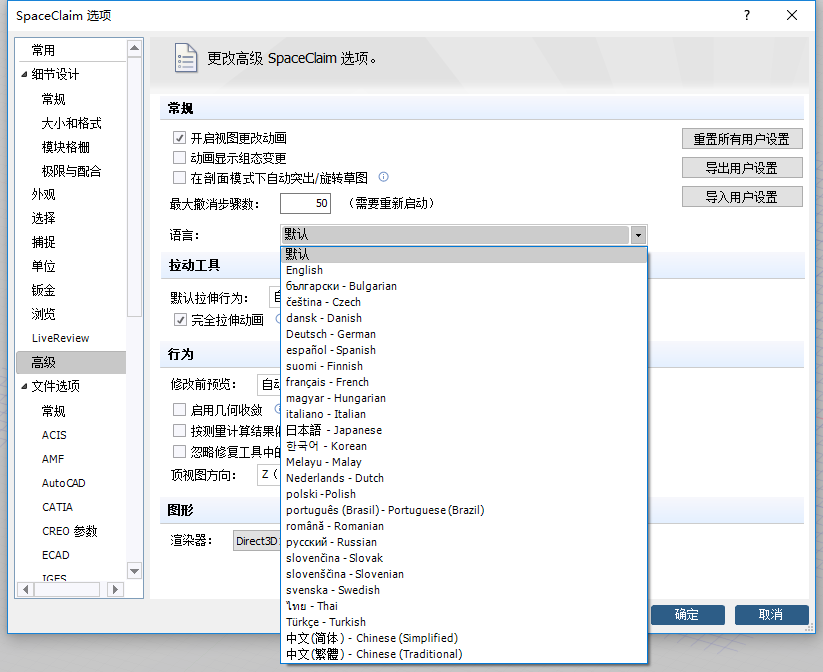Viewport: 823px width, 672px height.
Task: Choose čeština - Czech language
Action: click(x=464, y=302)
